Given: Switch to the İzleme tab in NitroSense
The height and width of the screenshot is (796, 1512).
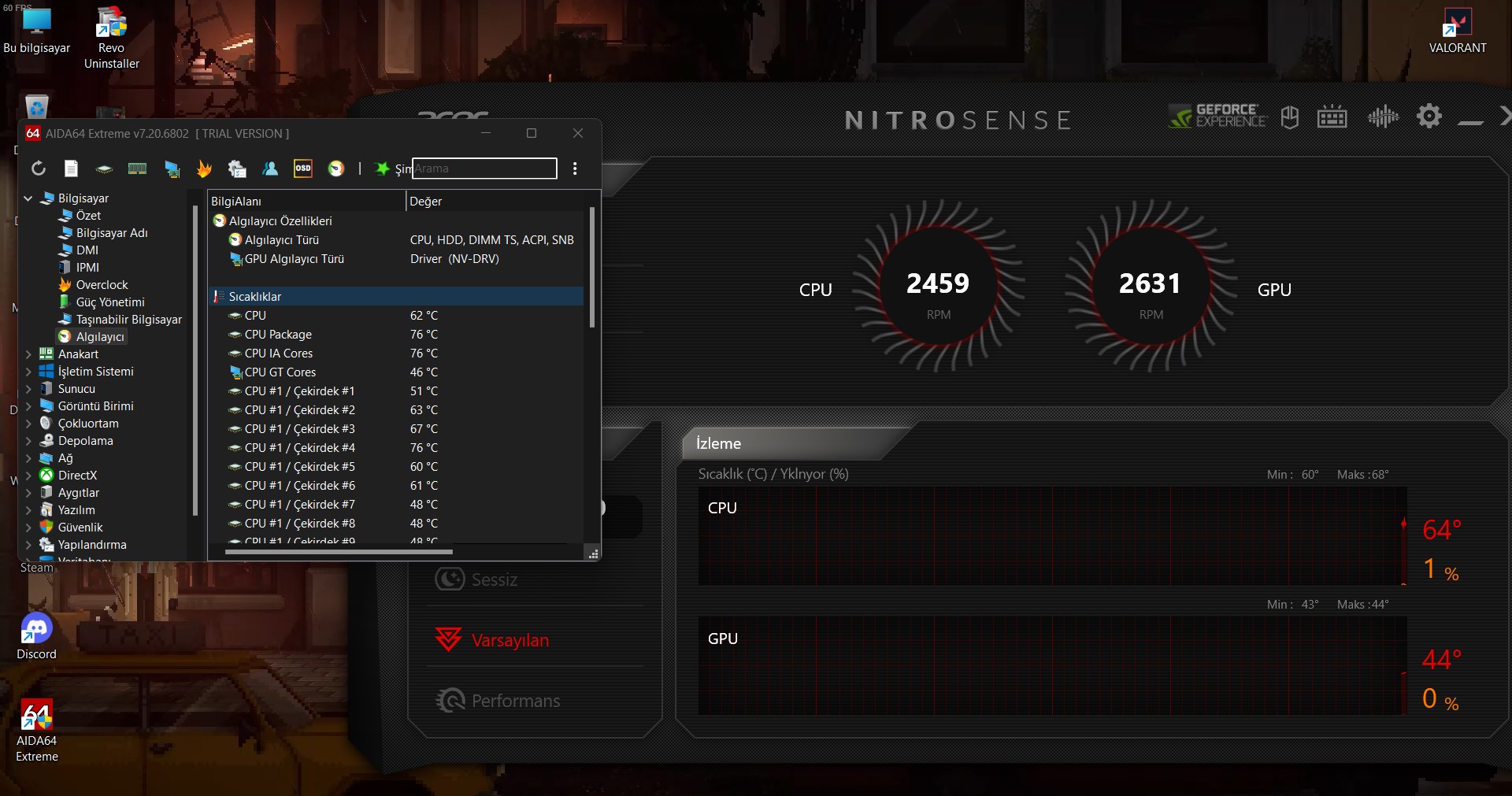Looking at the screenshot, I should [x=787, y=443].
